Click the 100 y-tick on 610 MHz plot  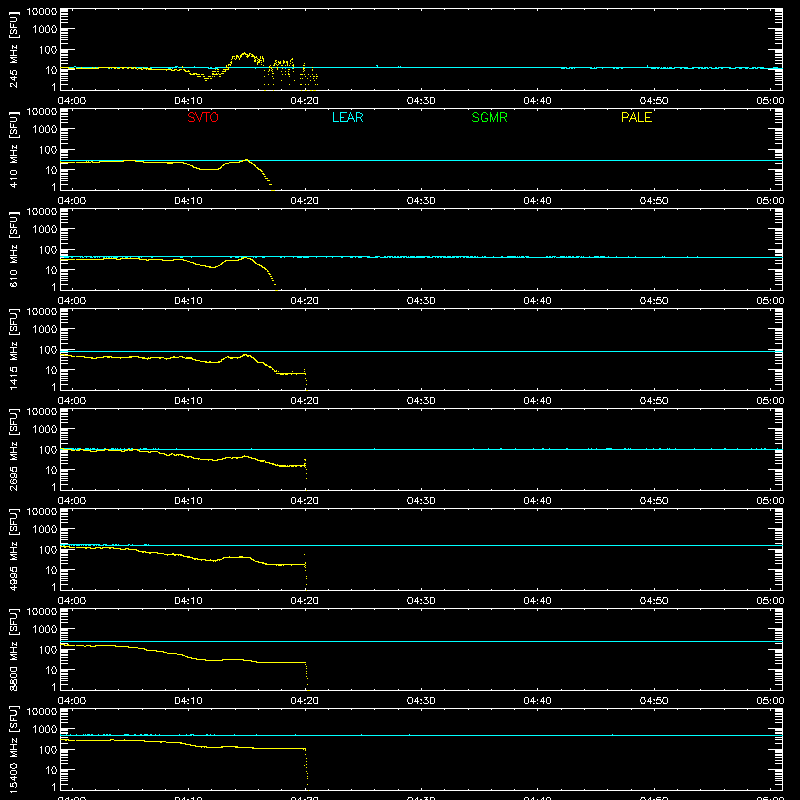pos(48,250)
